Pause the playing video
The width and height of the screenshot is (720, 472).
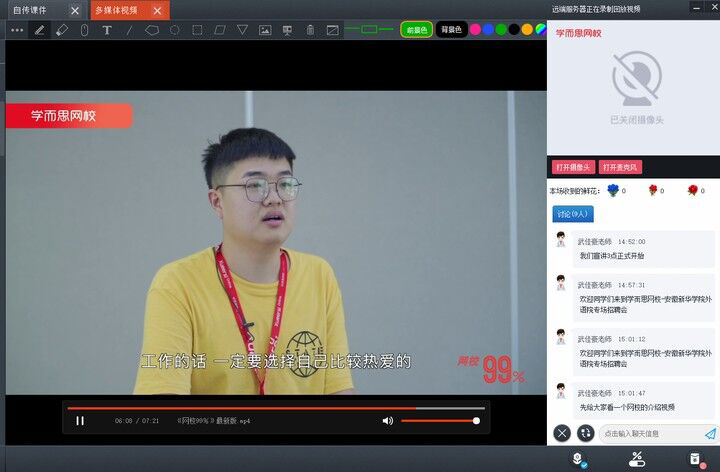80,421
